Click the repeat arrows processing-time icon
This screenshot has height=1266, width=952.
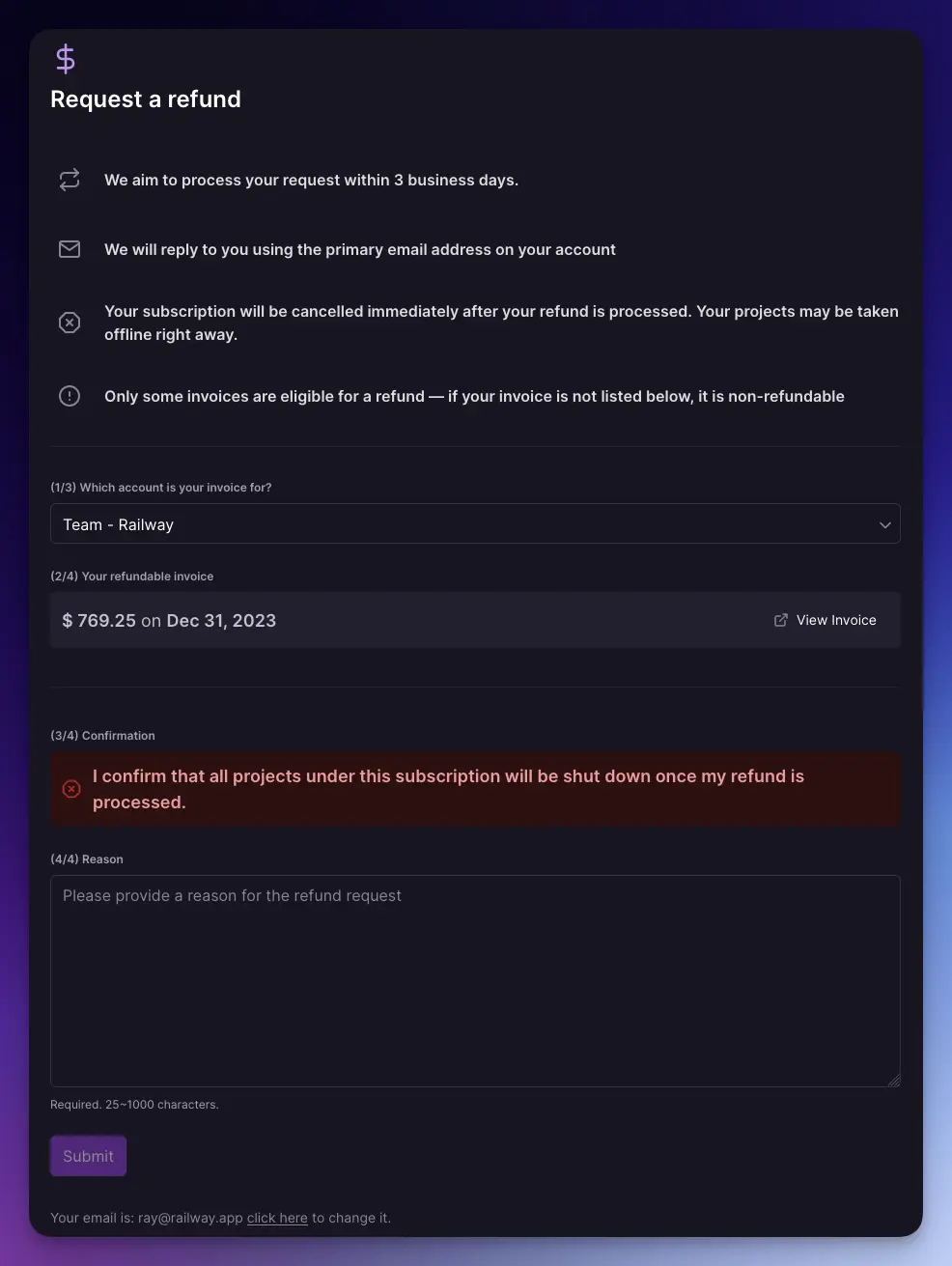(x=70, y=180)
